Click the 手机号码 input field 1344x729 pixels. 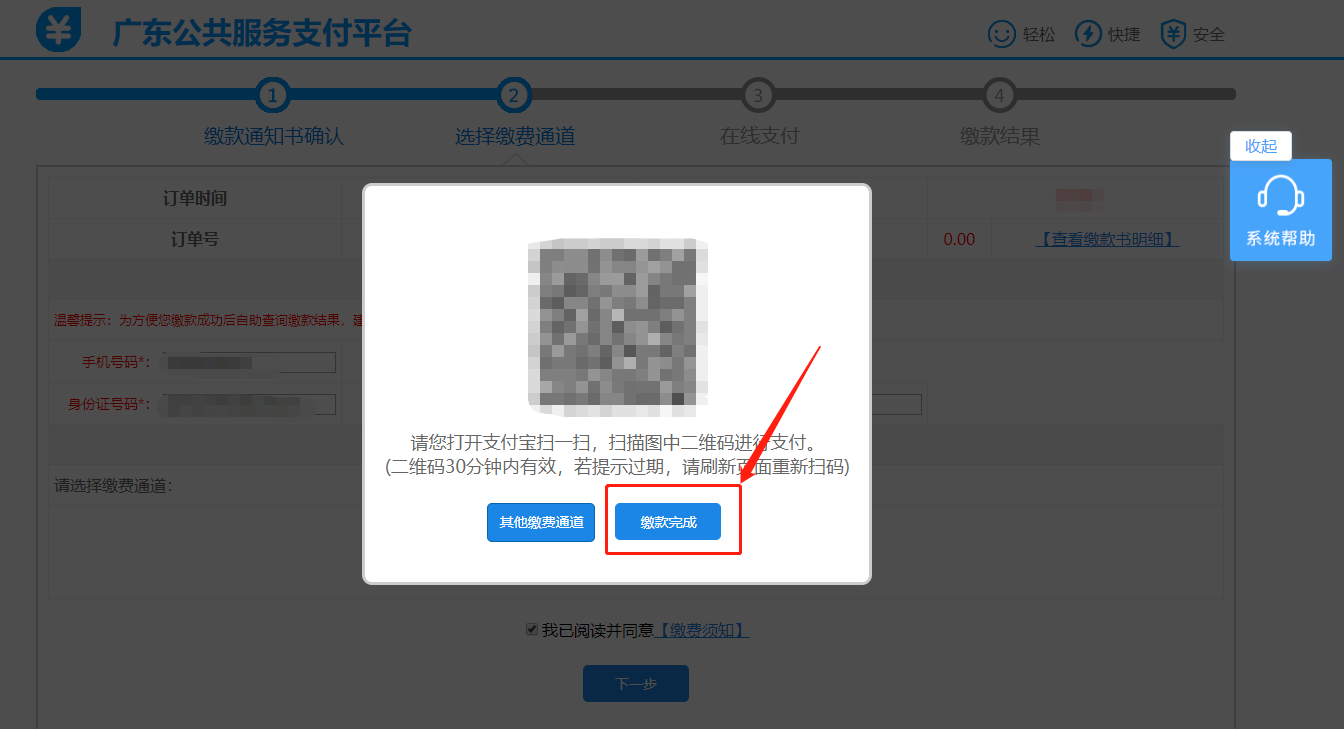249,362
